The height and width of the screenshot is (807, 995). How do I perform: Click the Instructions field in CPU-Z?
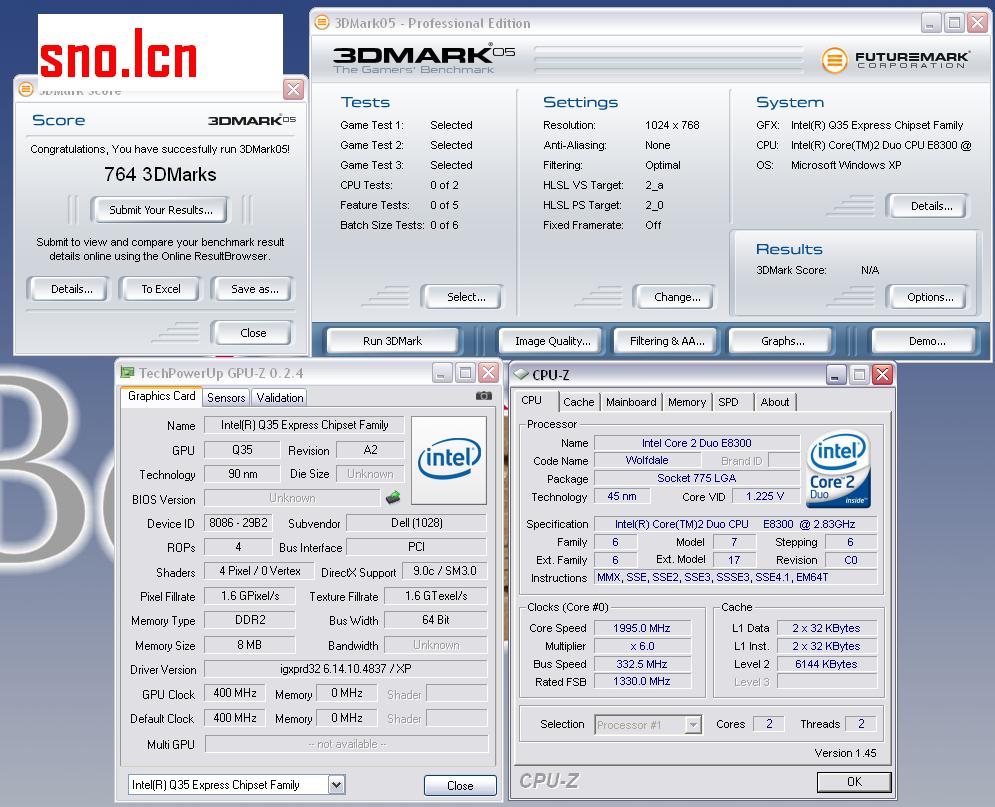coord(735,577)
